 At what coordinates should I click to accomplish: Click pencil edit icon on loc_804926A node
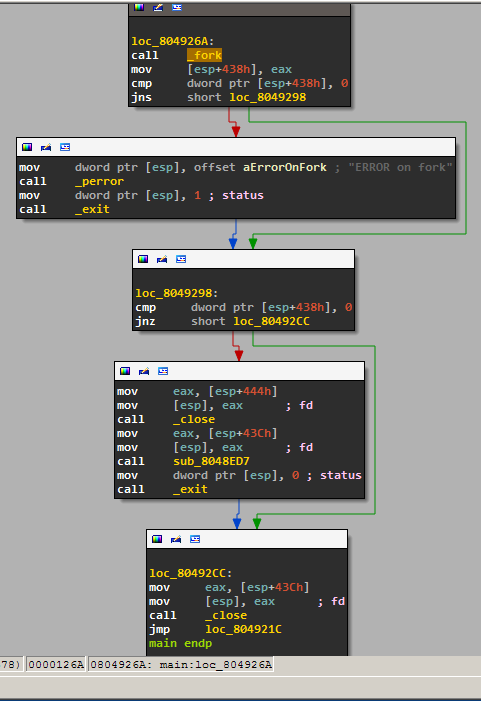[x=158, y=7]
